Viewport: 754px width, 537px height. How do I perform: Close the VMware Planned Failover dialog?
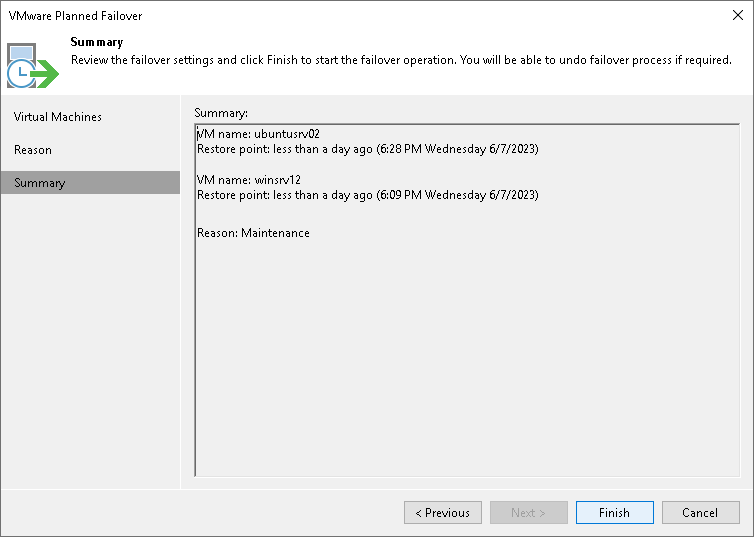point(738,15)
